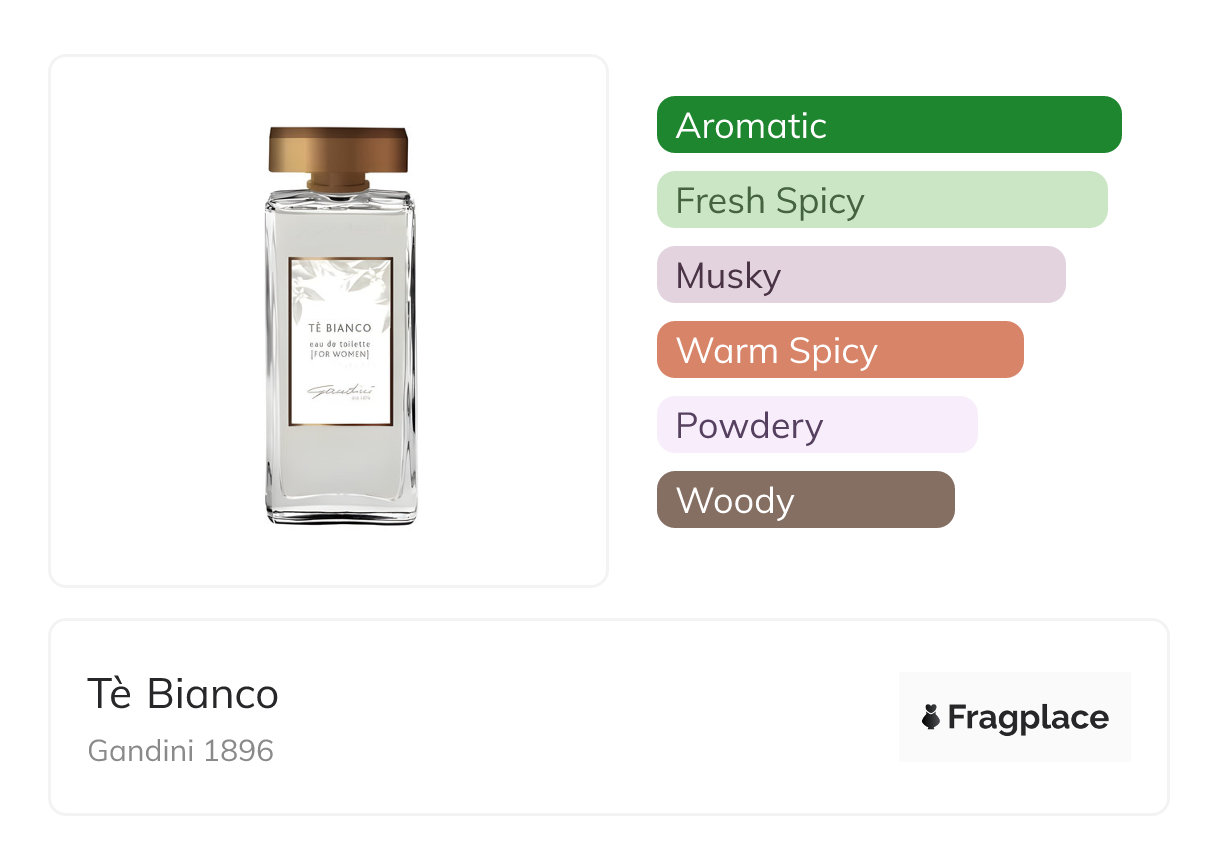1218x864 pixels.
Task: Click the Fragplace perfume bottle logo icon
Action: pyautogui.click(x=931, y=717)
